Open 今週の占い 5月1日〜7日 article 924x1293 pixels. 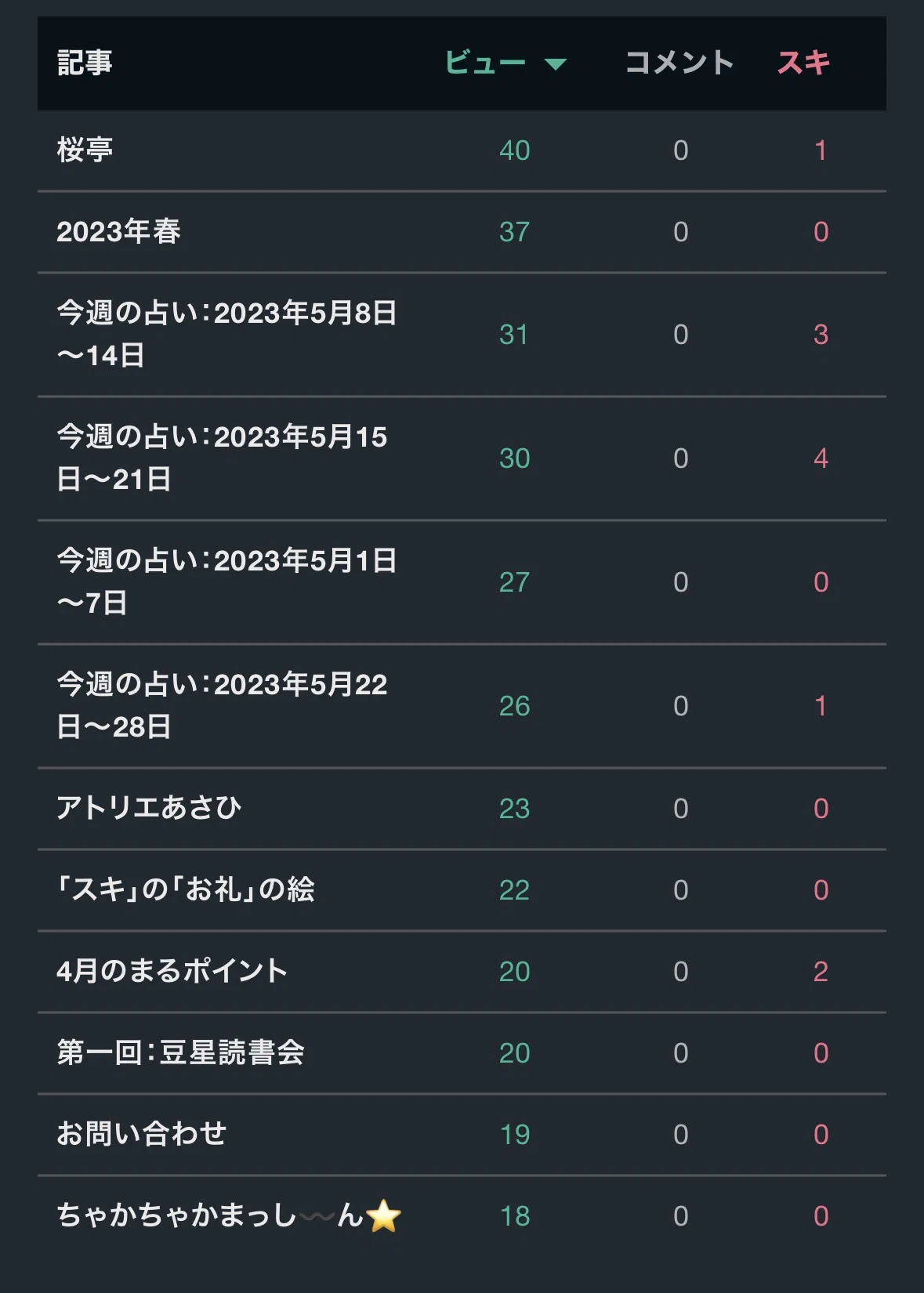tap(226, 581)
